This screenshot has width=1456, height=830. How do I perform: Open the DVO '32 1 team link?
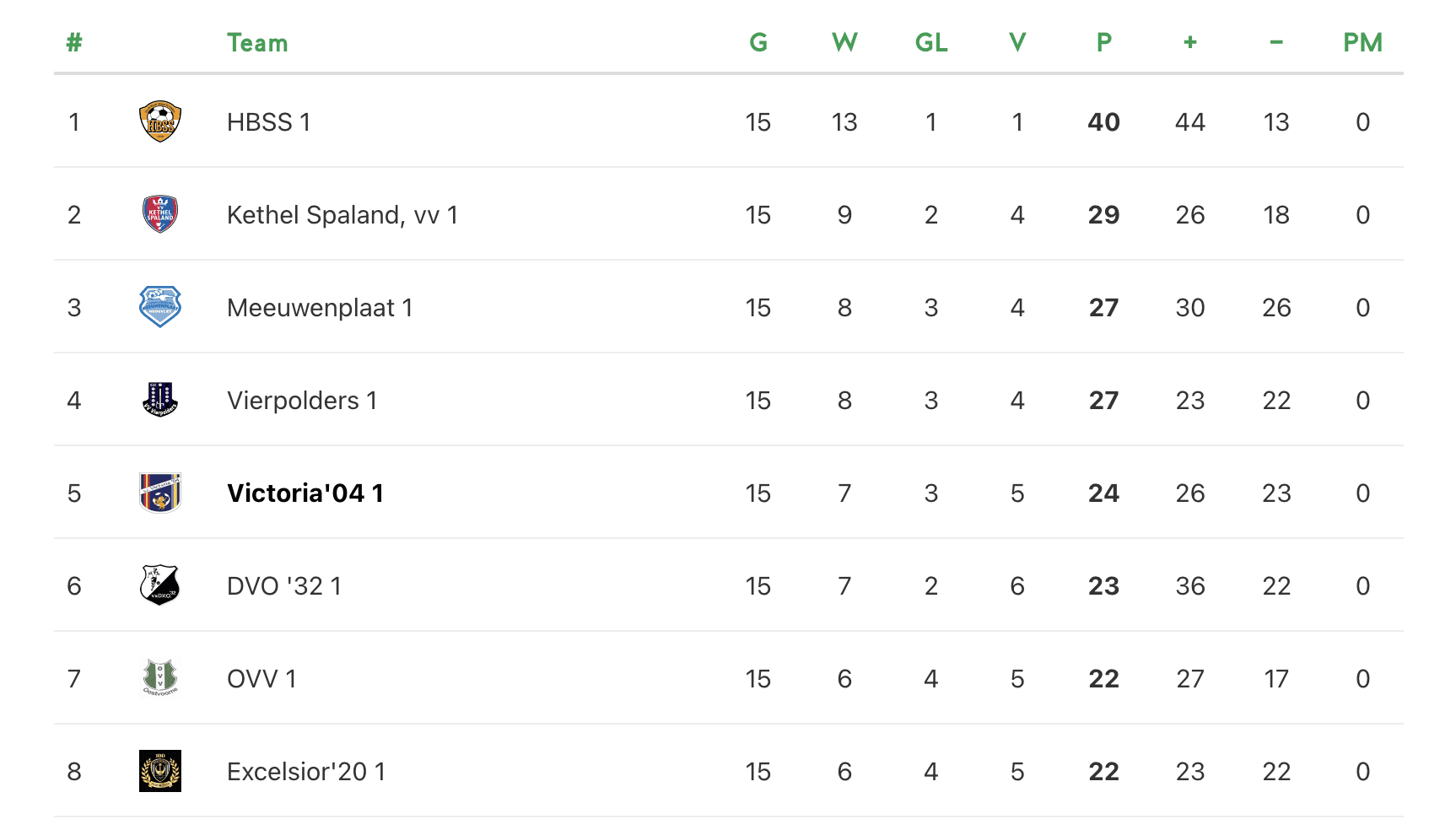pos(284,586)
